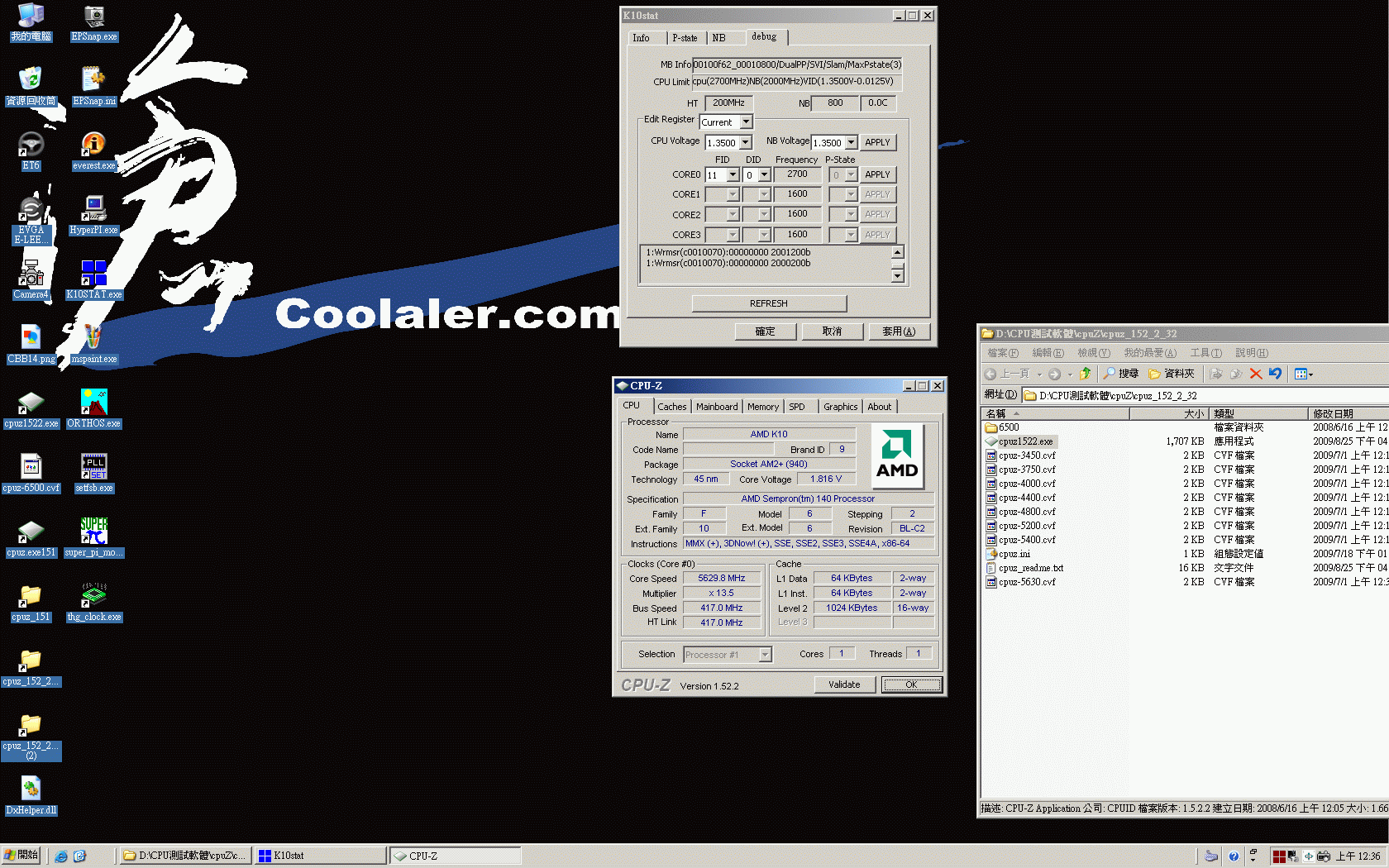Launch everest.exe desktop icon

[94, 151]
